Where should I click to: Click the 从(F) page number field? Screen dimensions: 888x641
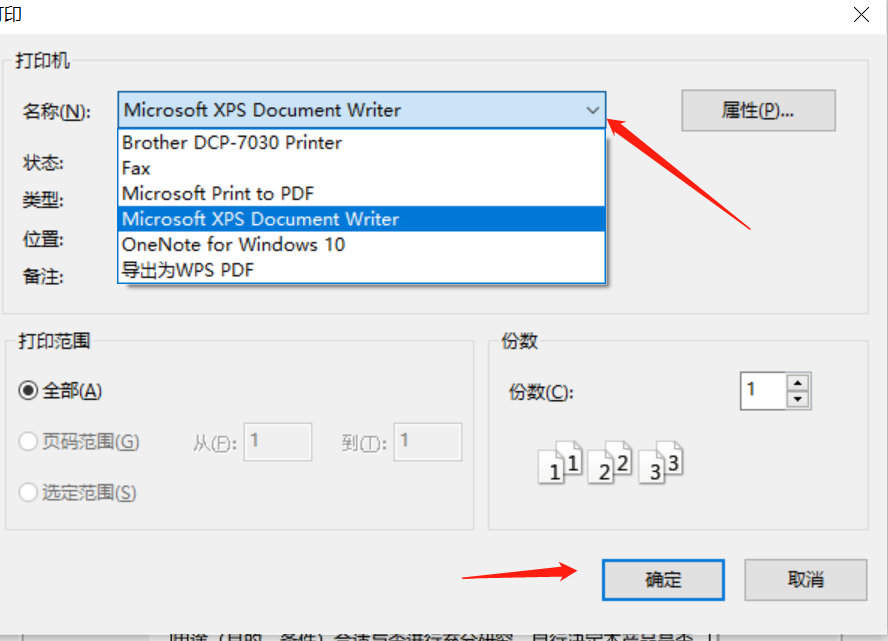pos(278,442)
